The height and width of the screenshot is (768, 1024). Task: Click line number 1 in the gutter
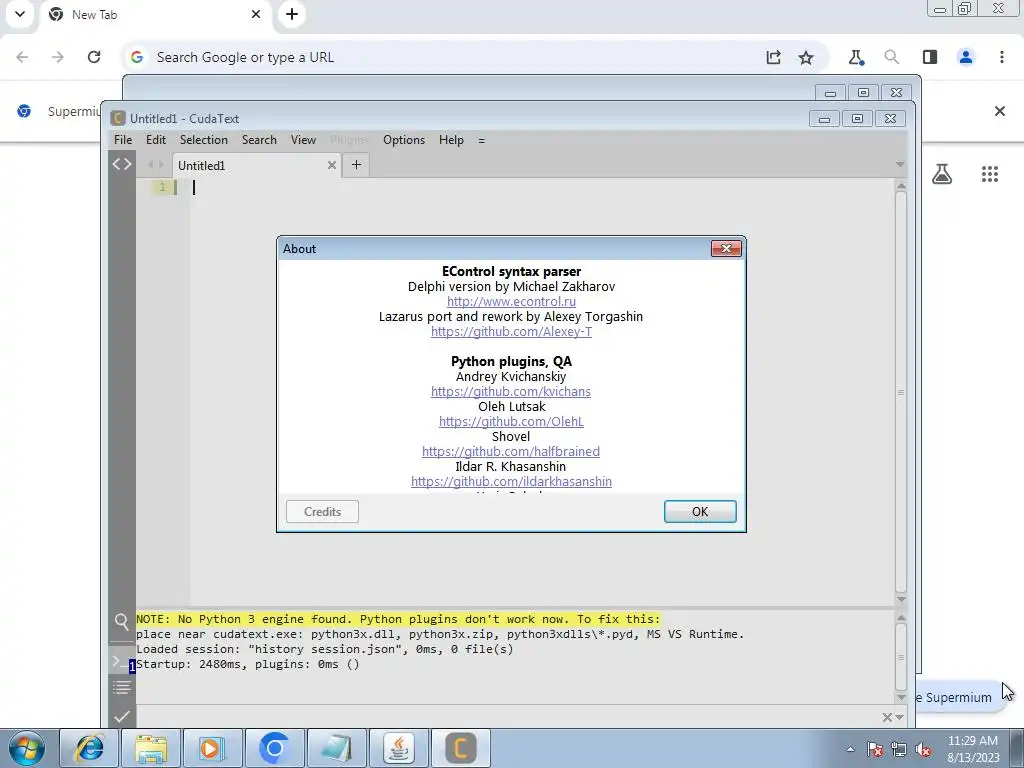(x=162, y=187)
